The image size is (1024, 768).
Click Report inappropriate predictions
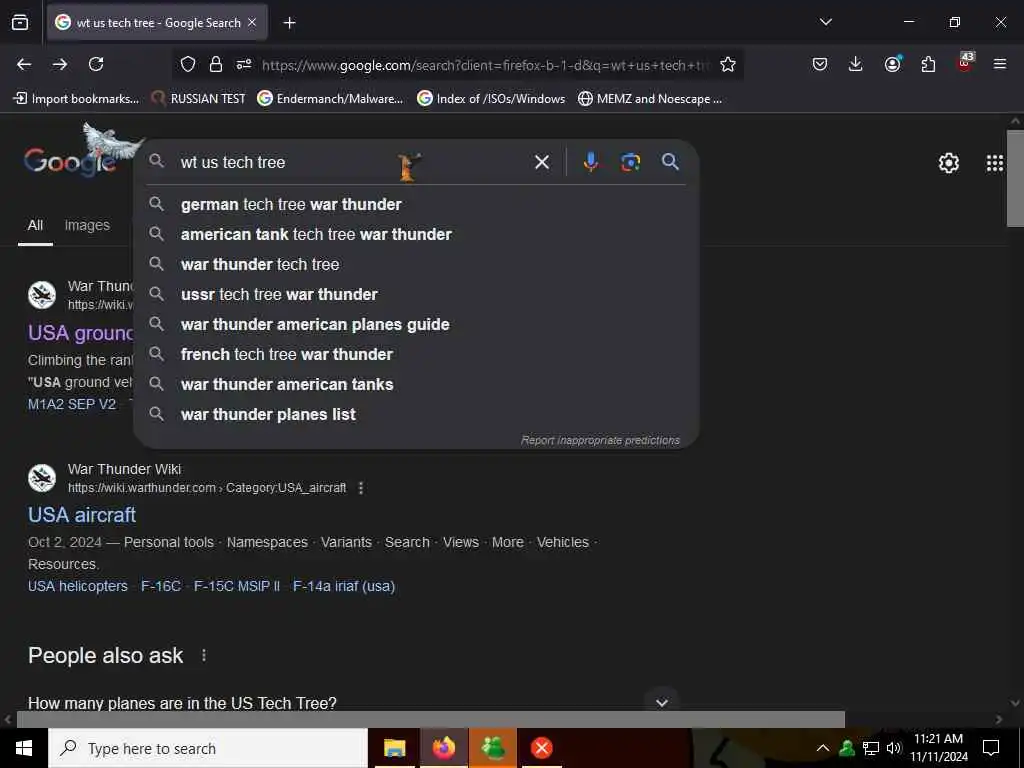click(600, 440)
